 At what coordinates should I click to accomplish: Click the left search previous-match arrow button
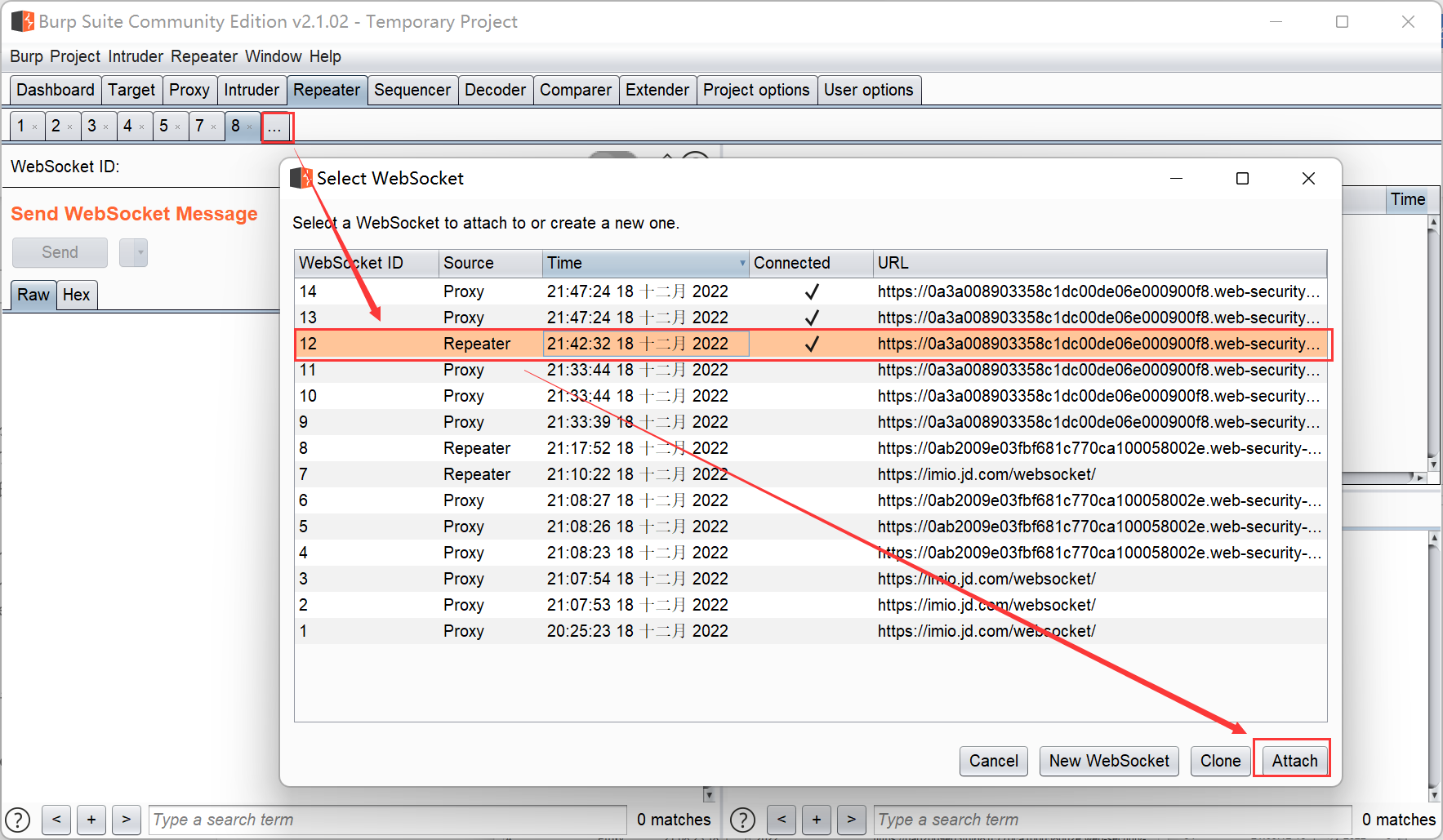click(x=56, y=820)
